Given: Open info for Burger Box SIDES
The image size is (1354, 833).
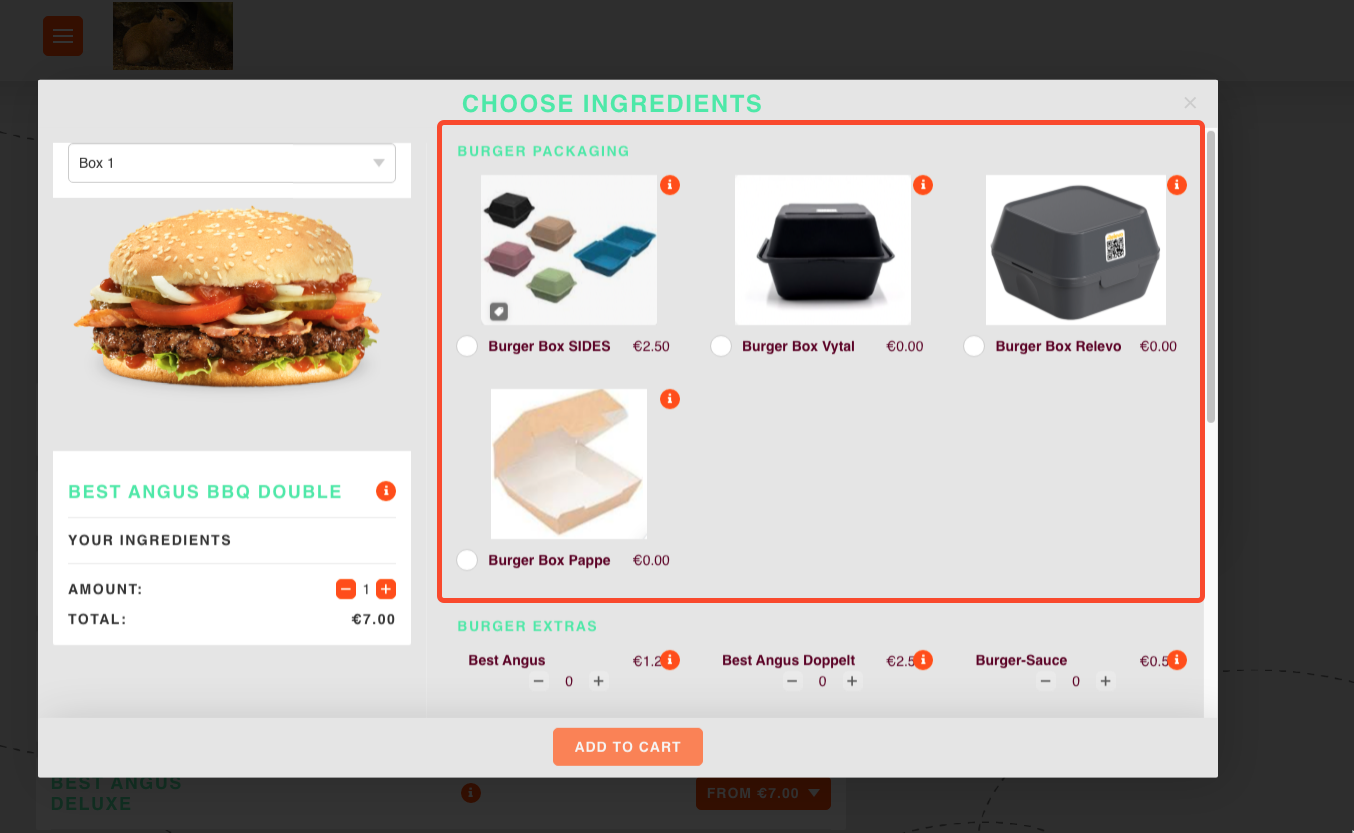Looking at the screenshot, I should tap(670, 185).
